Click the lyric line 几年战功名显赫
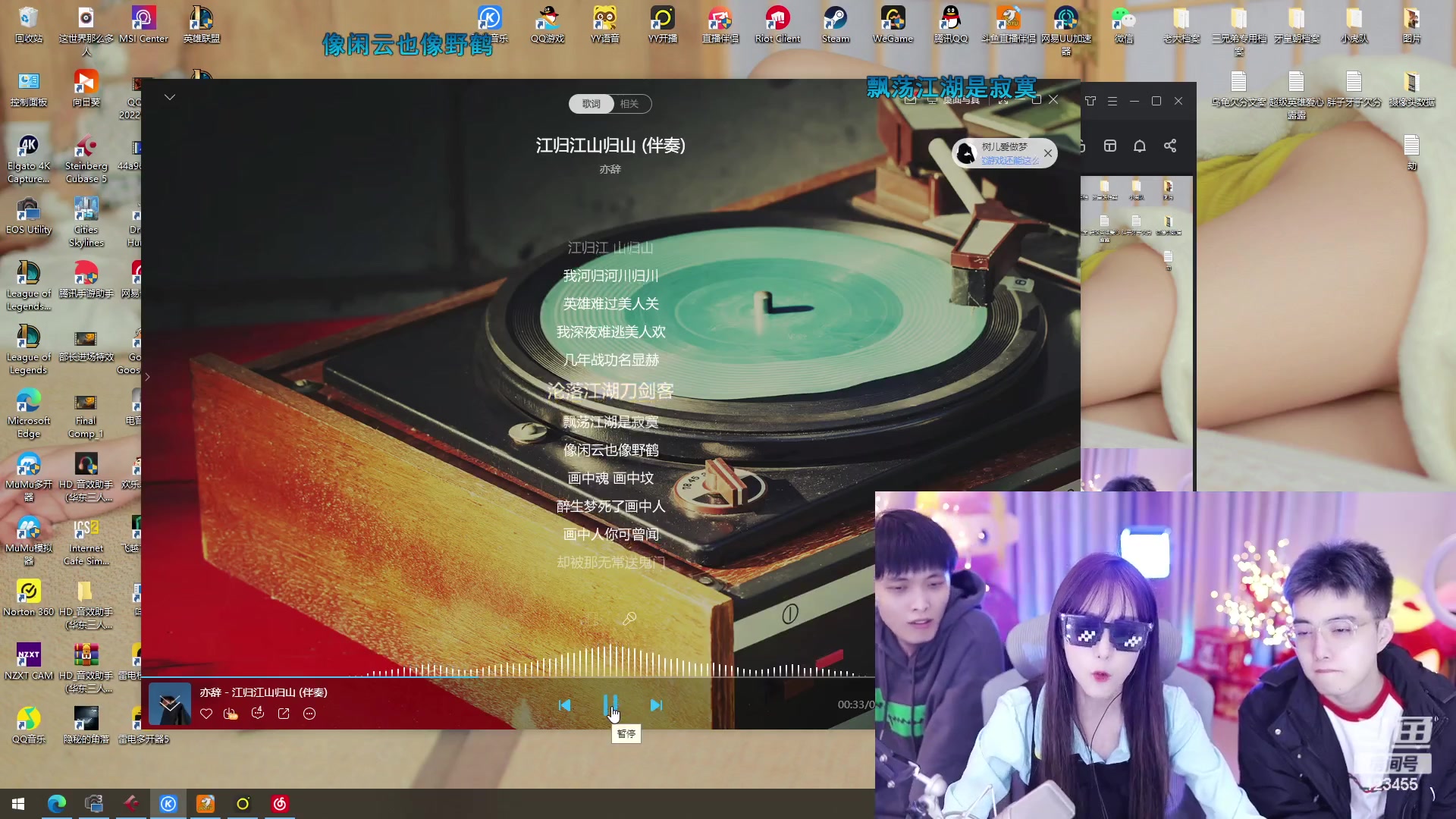The height and width of the screenshot is (819, 1456). click(610, 360)
